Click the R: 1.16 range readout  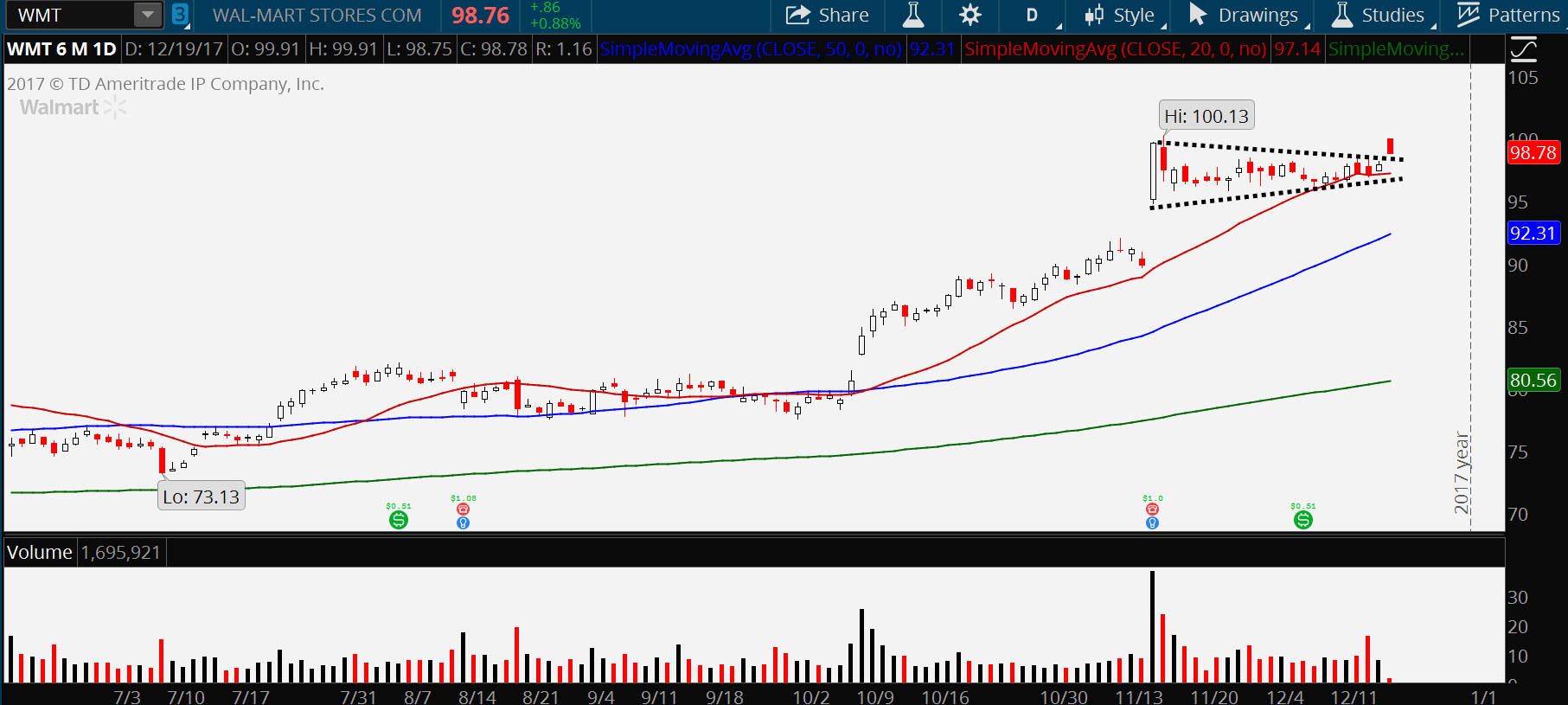[564, 49]
